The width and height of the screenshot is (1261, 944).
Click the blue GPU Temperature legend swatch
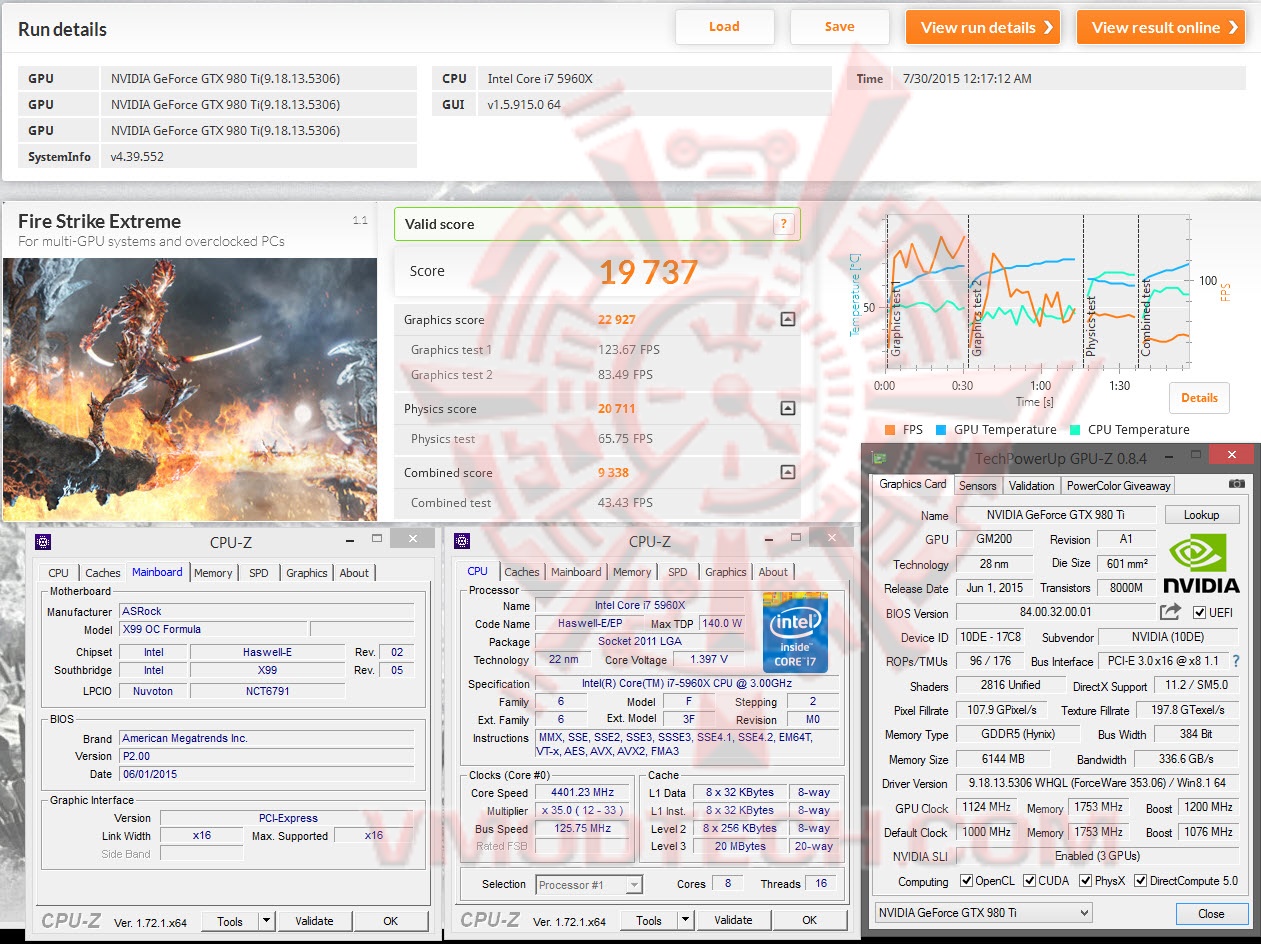coord(941,430)
